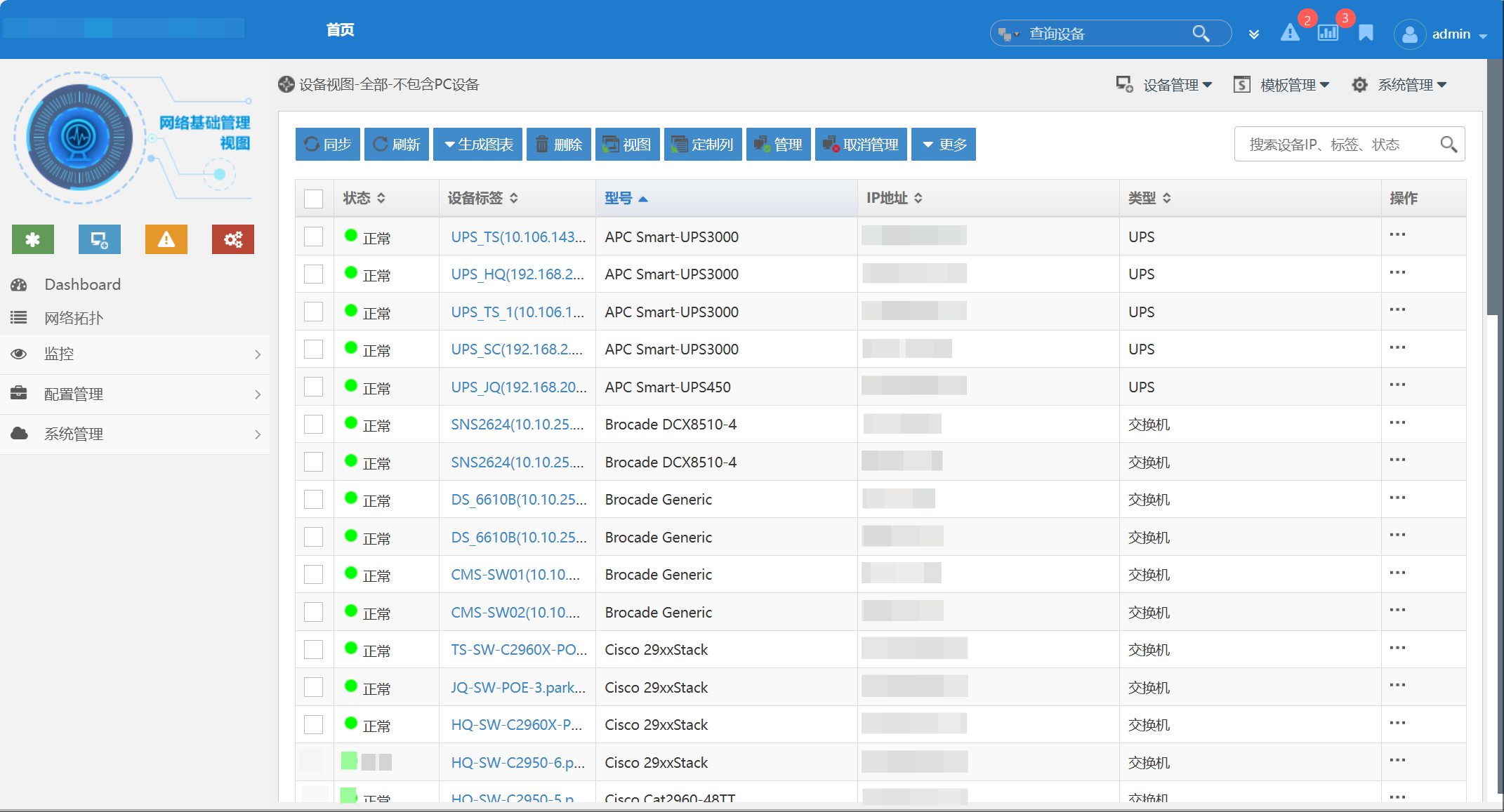Expand the double-chevron icon in the header
The width and height of the screenshot is (1504, 812).
(x=1254, y=34)
